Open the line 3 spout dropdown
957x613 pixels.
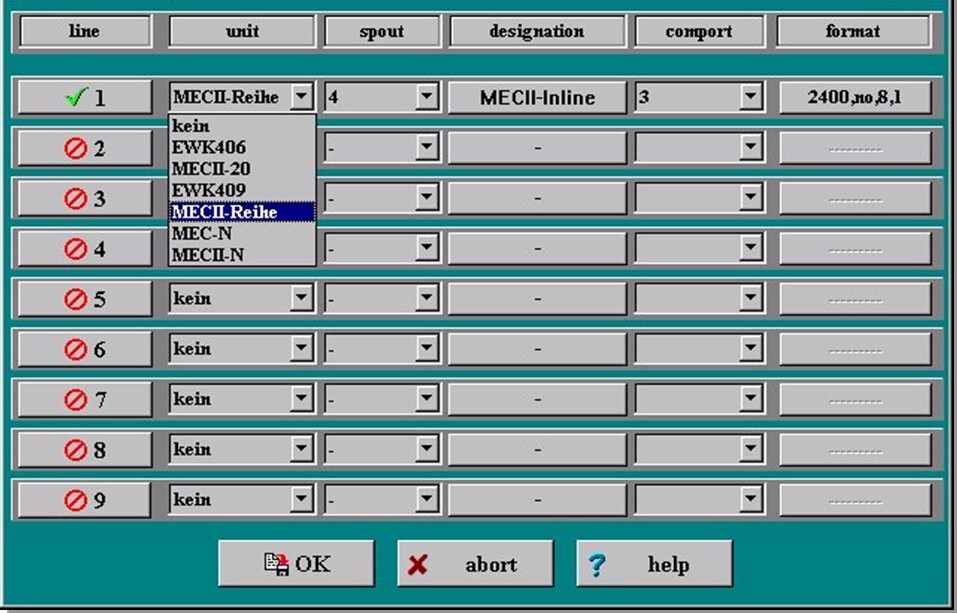(x=427, y=198)
